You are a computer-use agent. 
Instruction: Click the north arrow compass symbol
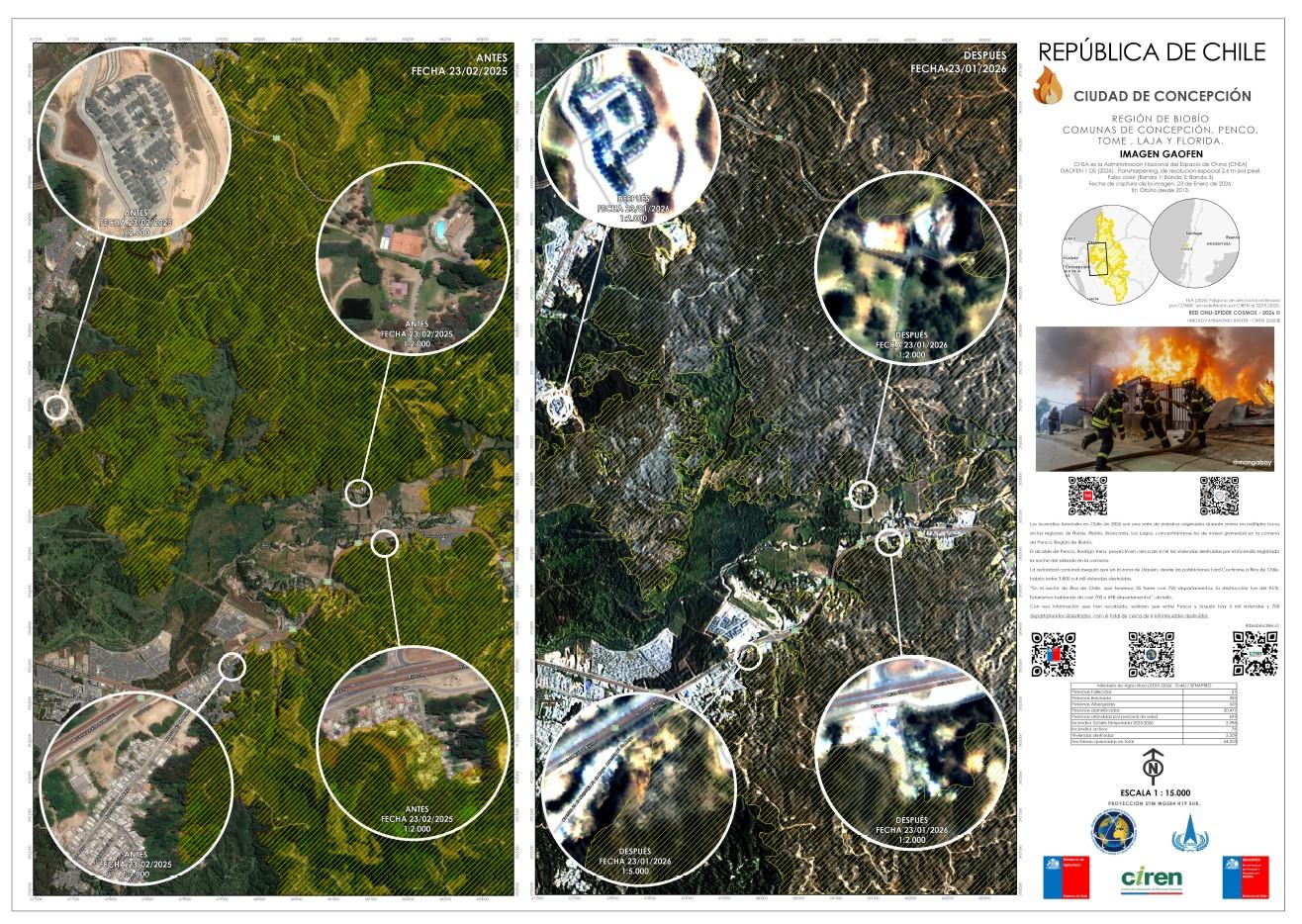tap(1151, 767)
